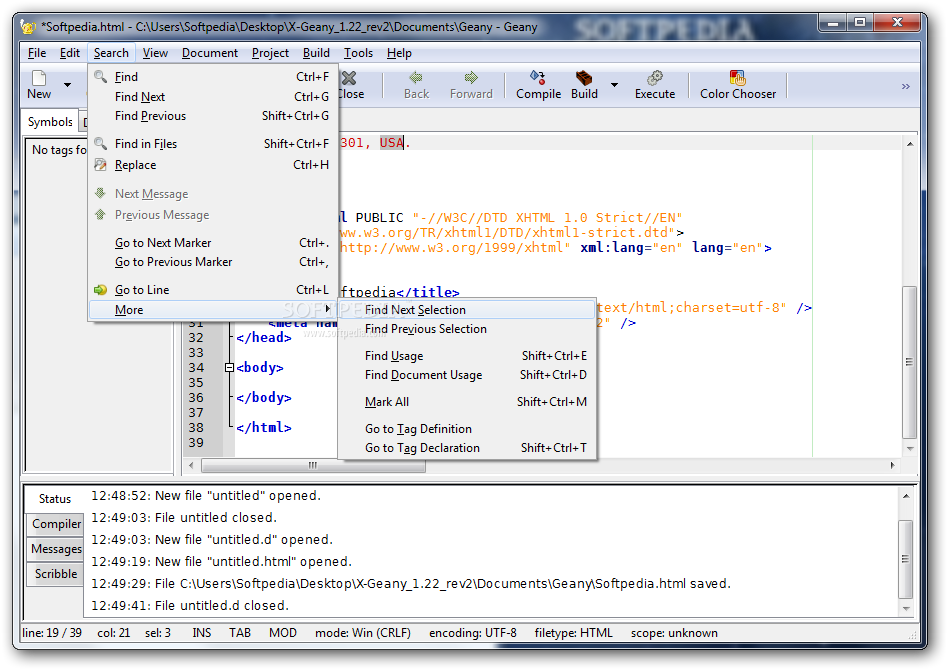Click the </html> closing tag text
The height and width of the screenshot is (670, 948).
(264, 428)
